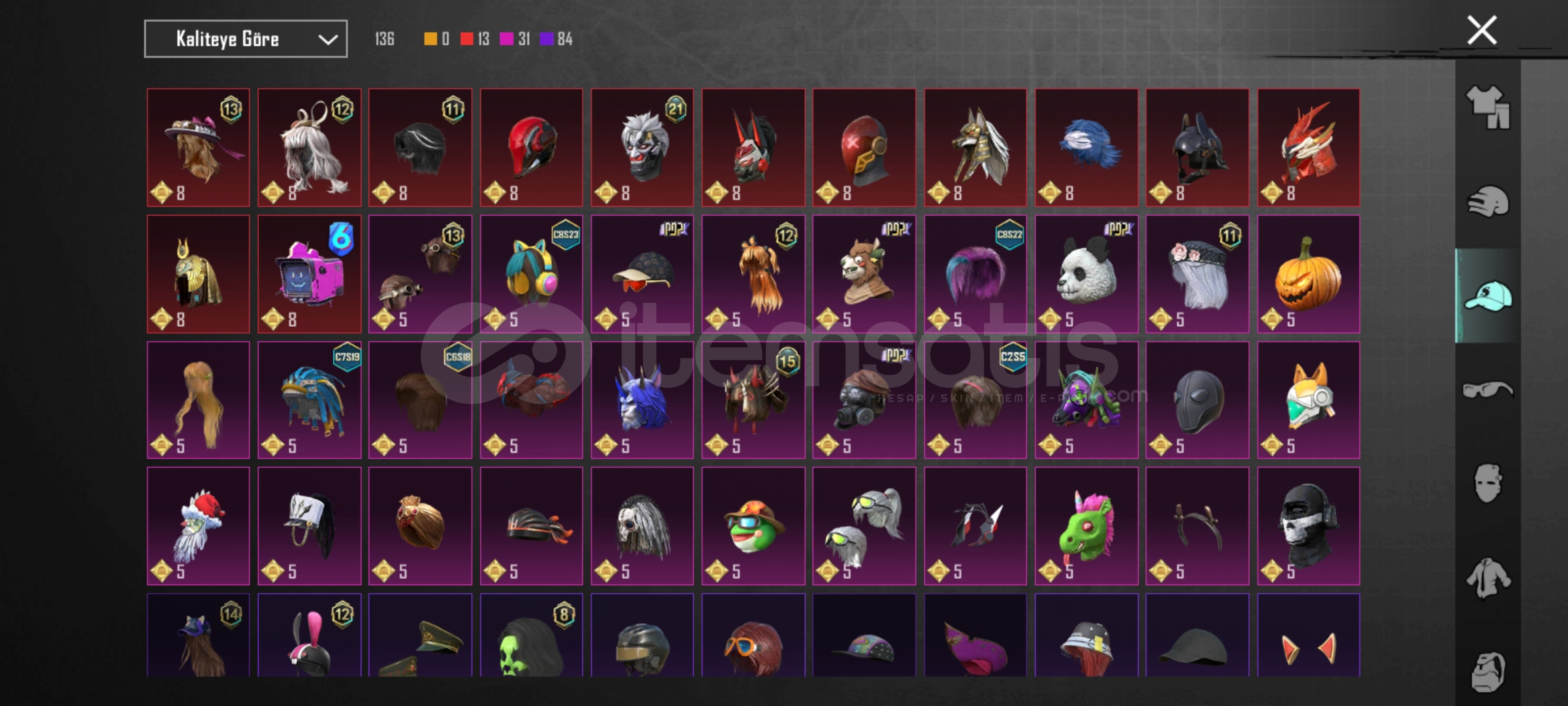Open the glasses category in sidebar
This screenshot has width=1568, height=706.
pos(1488,390)
